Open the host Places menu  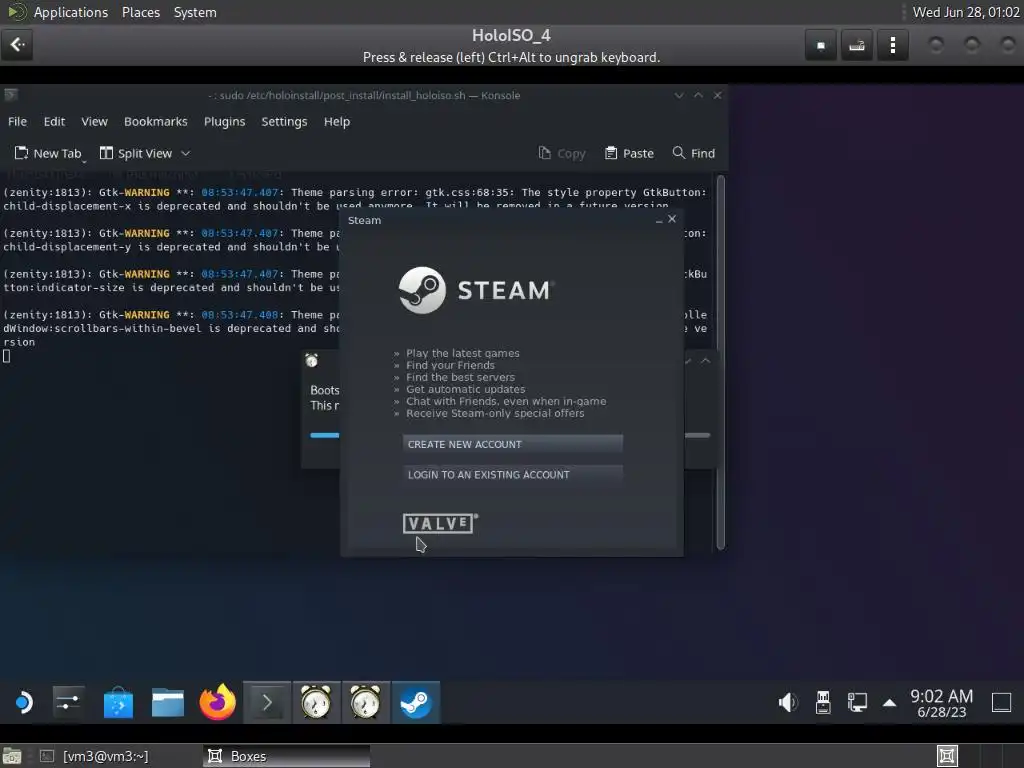pos(140,12)
